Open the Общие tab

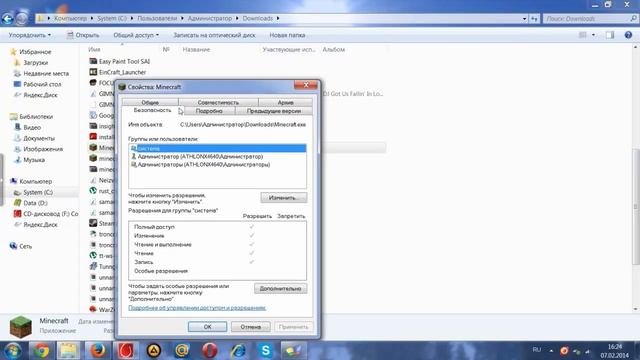pos(150,102)
